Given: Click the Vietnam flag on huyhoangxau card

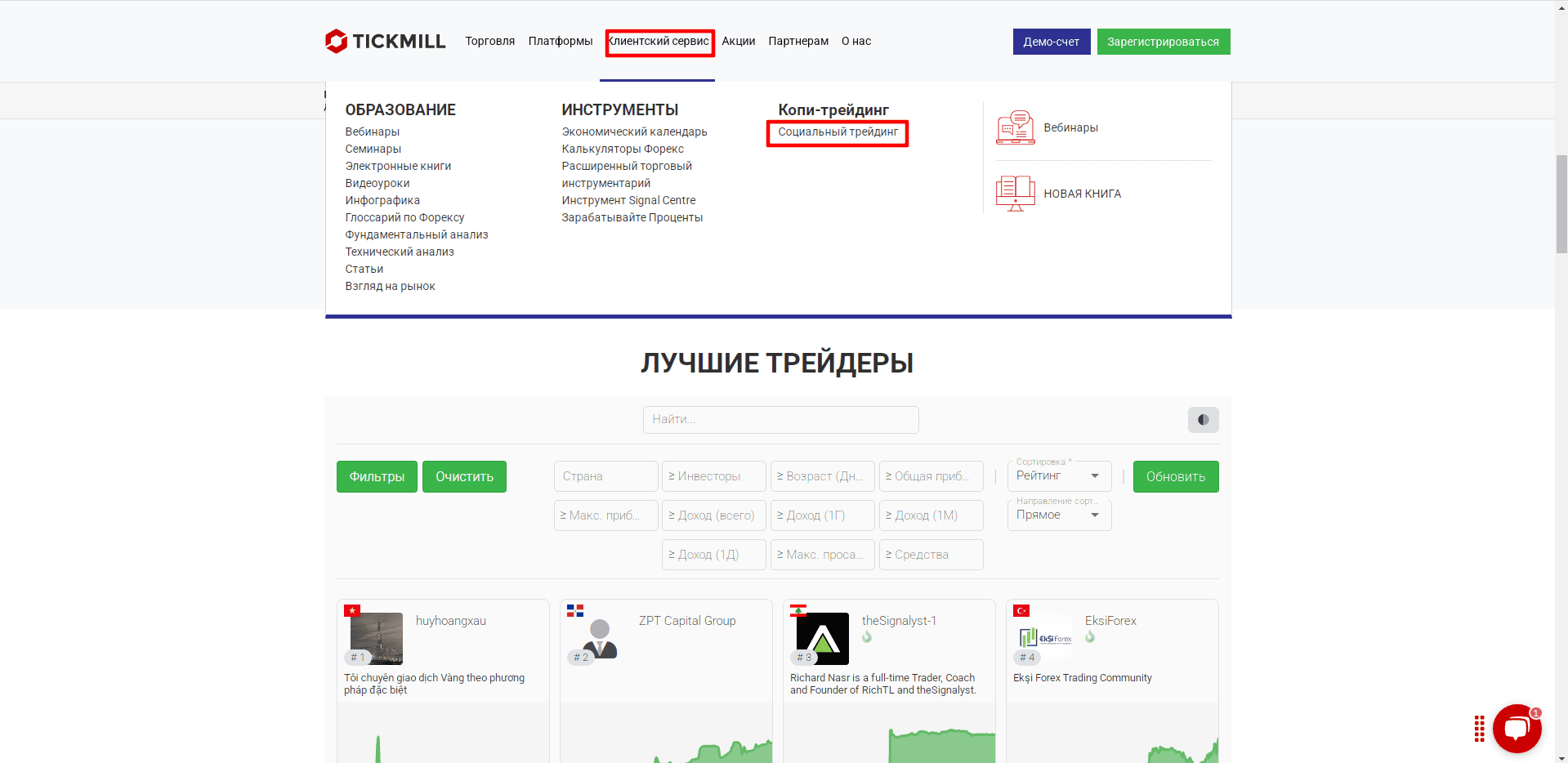Looking at the screenshot, I should (x=352, y=610).
